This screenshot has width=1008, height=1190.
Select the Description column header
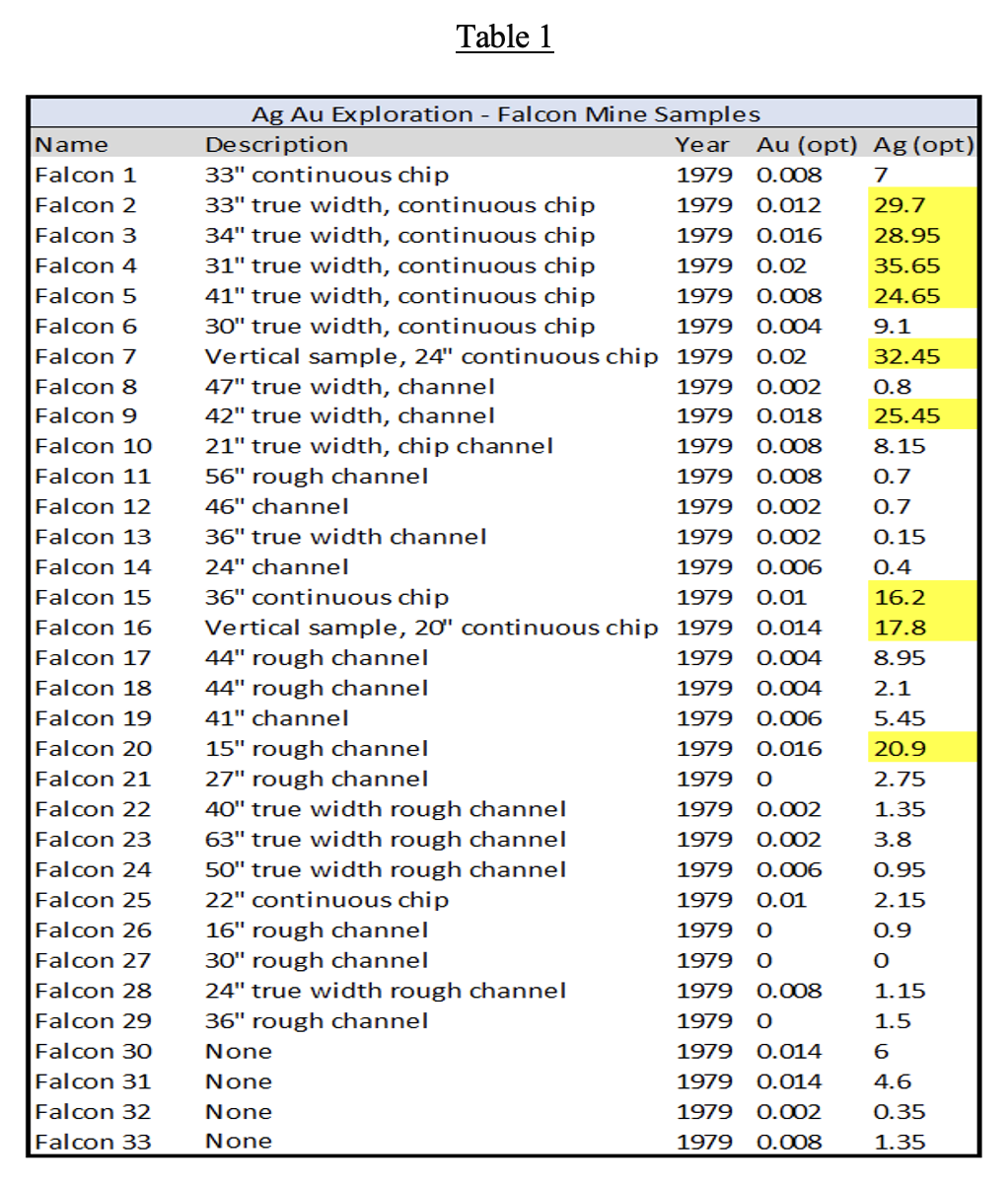point(276,145)
